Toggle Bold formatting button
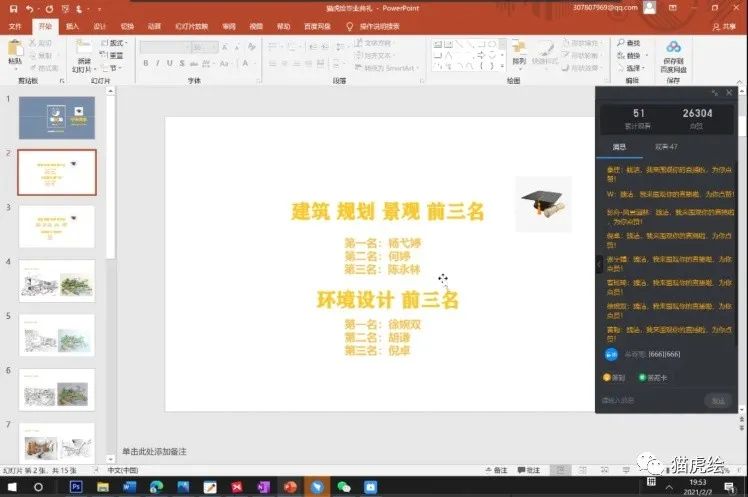748x497 pixels. [145, 63]
